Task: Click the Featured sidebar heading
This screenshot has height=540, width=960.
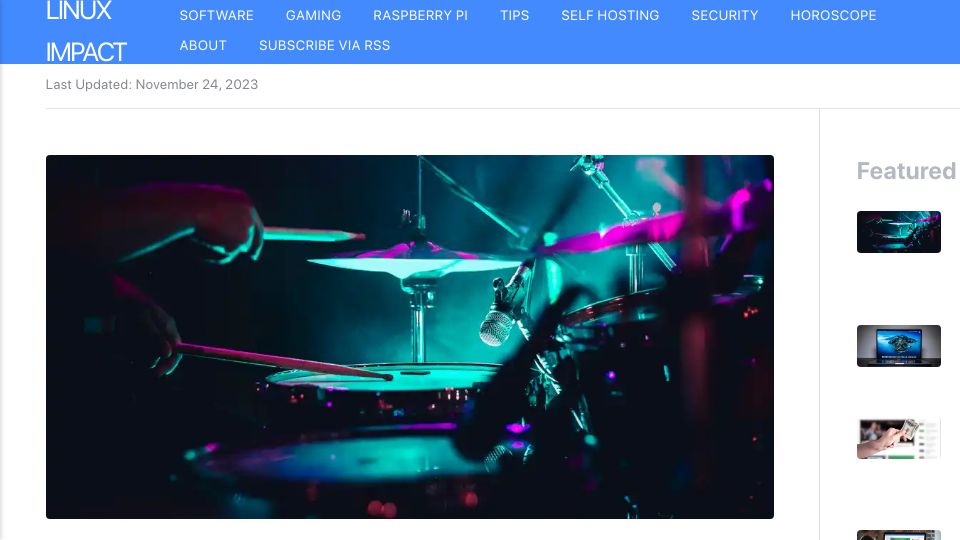Action: [906, 171]
